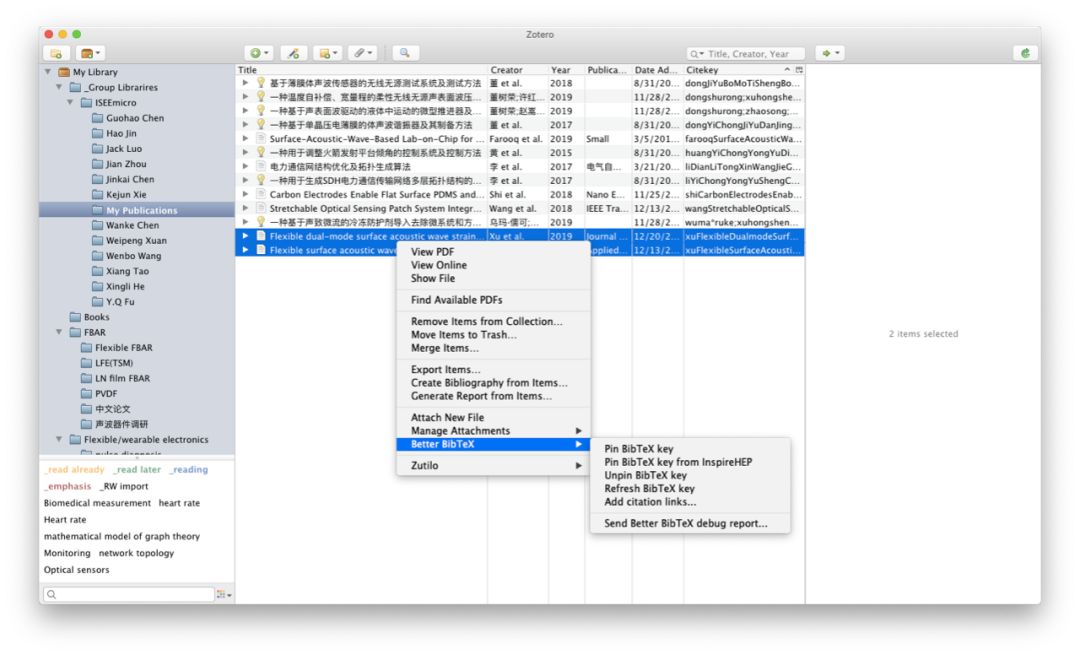The height and width of the screenshot is (655, 1080).
Task: Select the Guohao Chen collection
Action: click(x=134, y=118)
